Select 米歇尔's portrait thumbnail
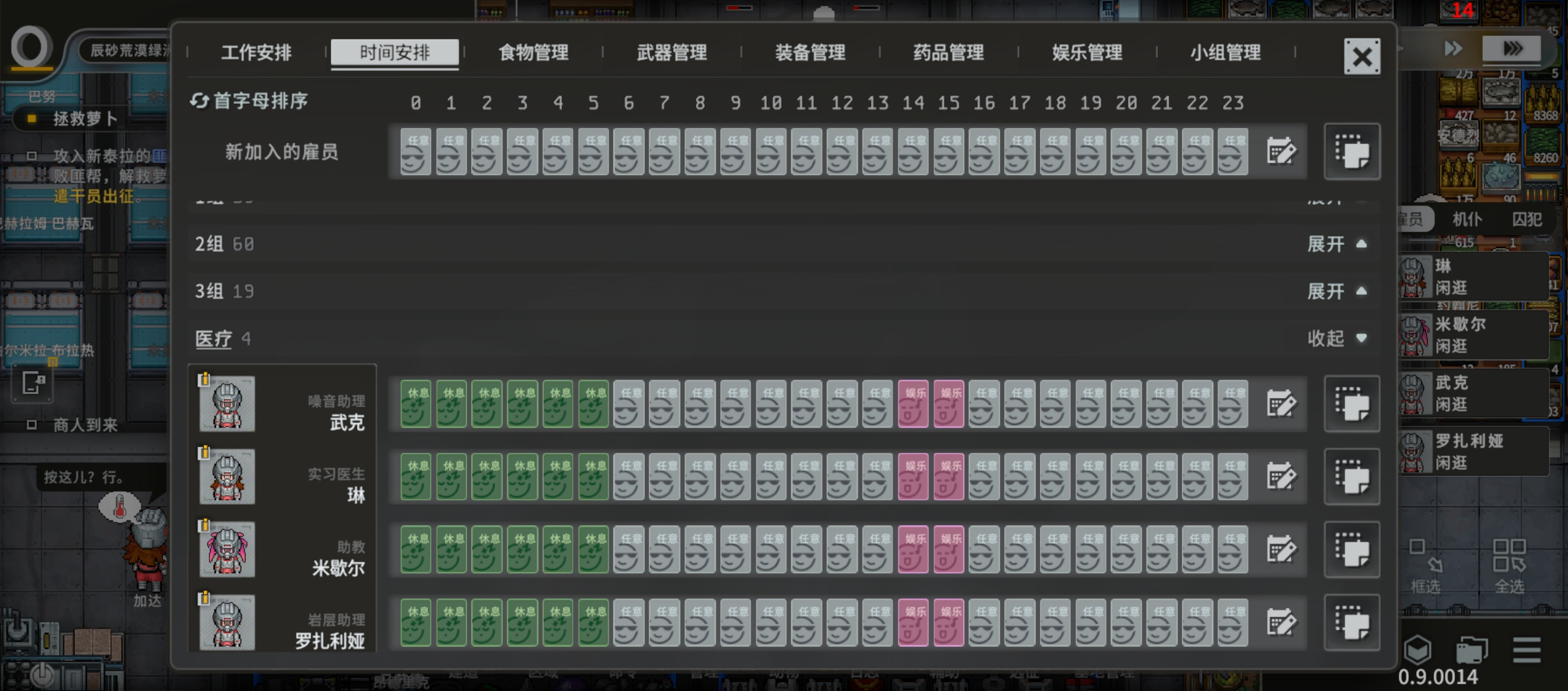1568x691 pixels. click(227, 550)
